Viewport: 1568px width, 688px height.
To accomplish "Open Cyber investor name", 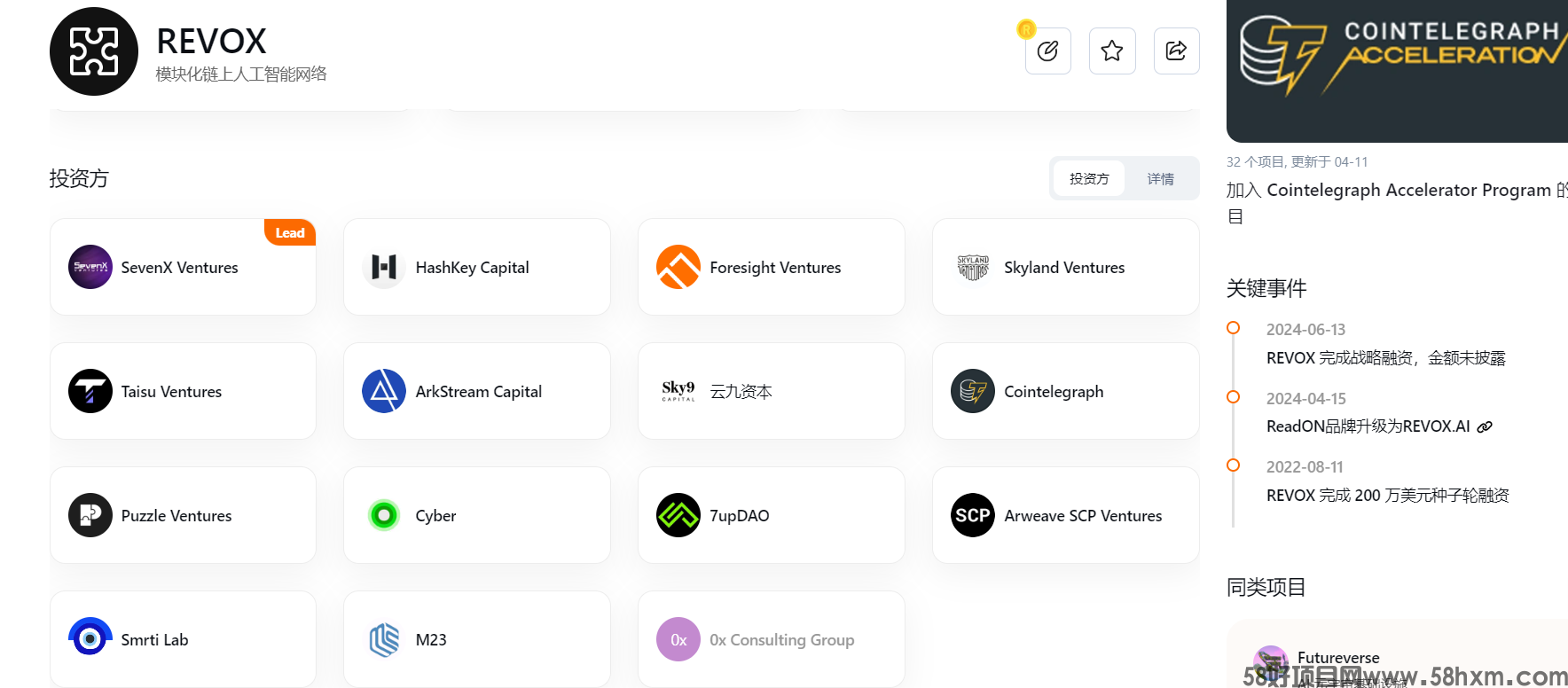I will pyautogui.click(x=435, y=515).
